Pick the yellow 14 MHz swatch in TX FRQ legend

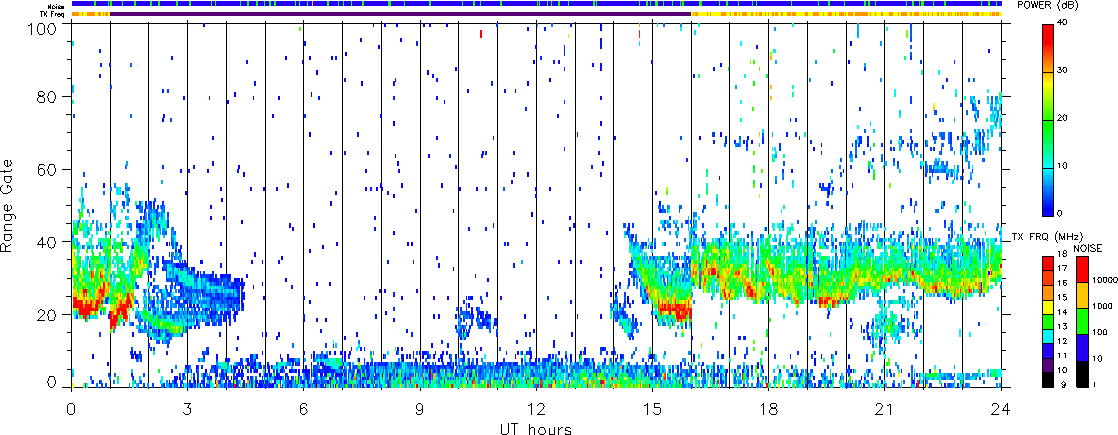click(1047, 308)
